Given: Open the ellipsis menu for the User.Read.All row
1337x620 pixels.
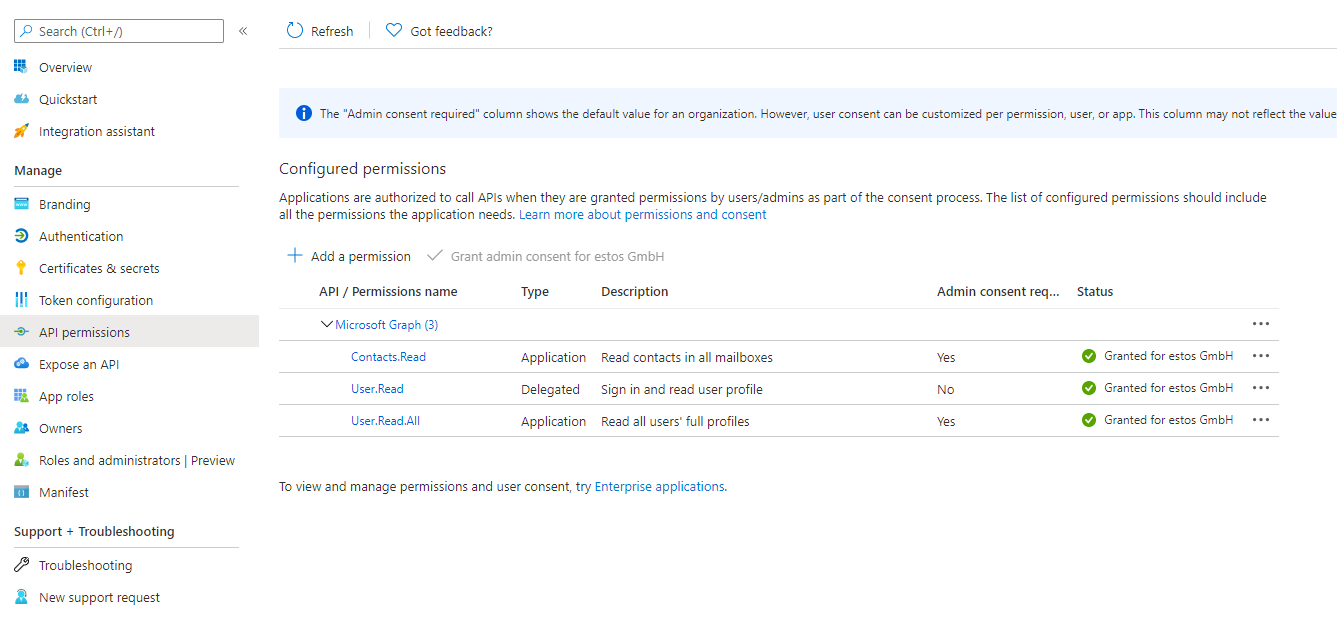Looking at the screenshot, I should click(x=1260, y=420).
